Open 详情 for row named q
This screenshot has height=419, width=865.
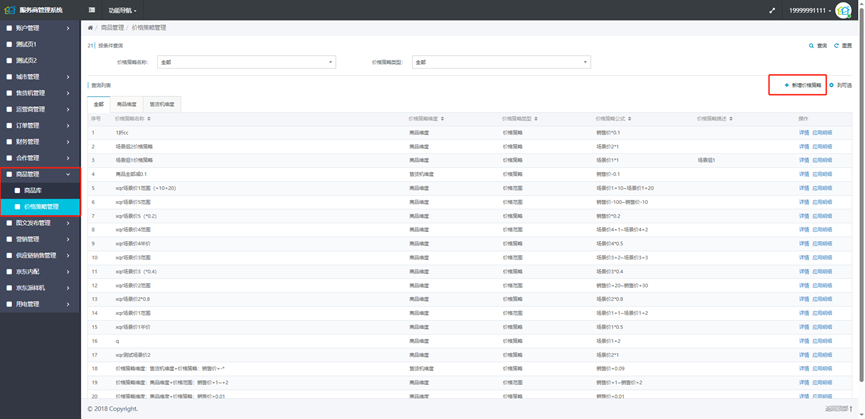[x=804, y=341]
